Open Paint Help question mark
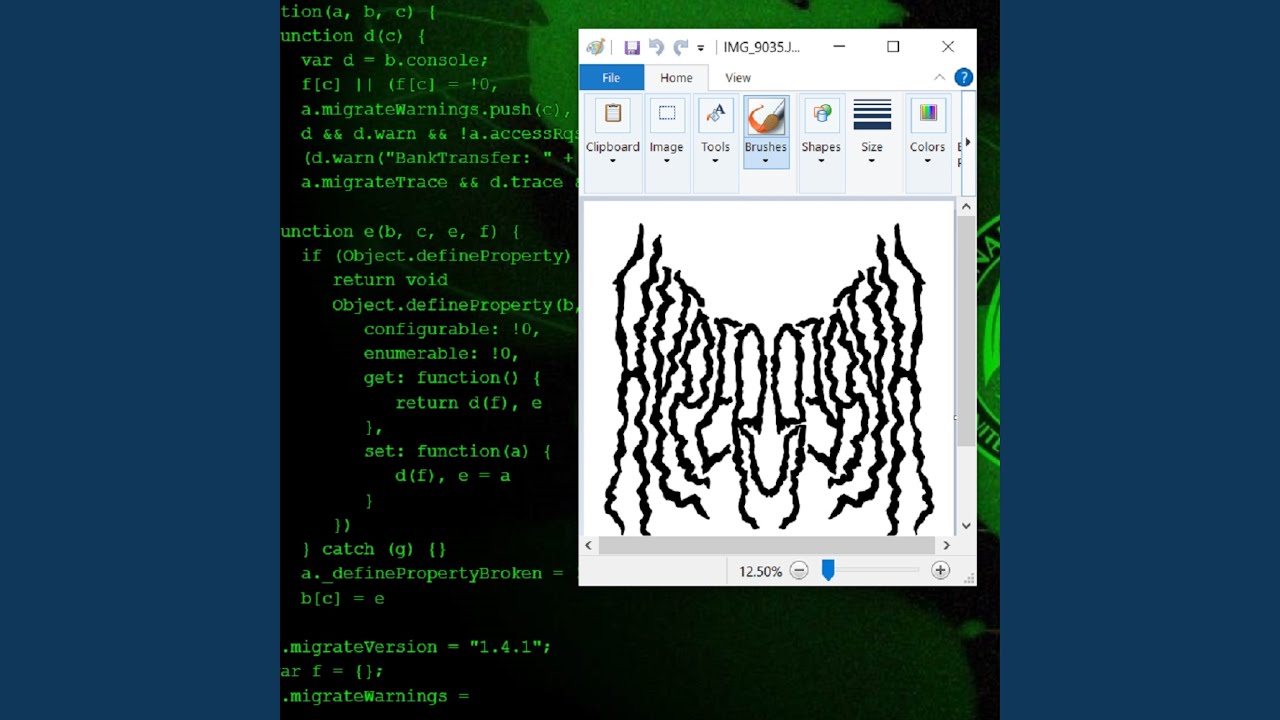The width and height of the screenshot is (1280, 720). (963, 77)
